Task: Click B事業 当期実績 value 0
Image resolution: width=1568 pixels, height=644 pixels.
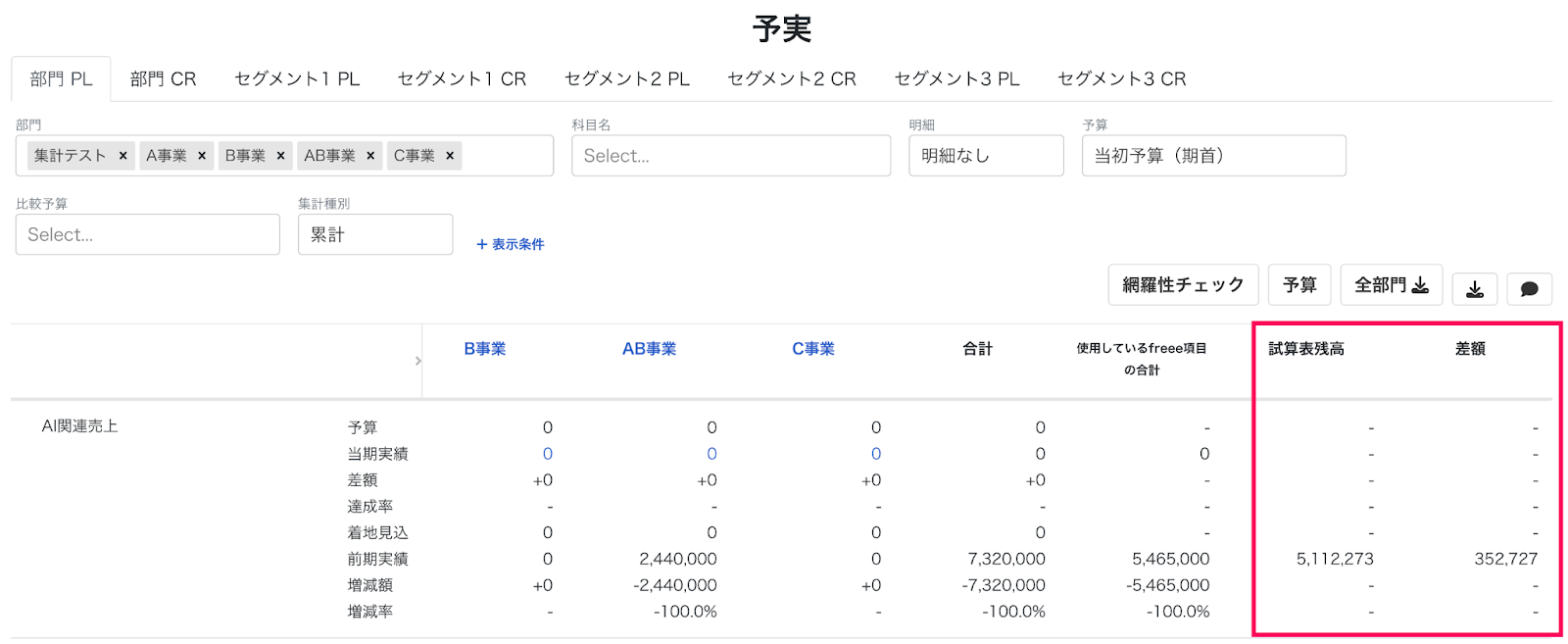Action: point(548,454)
